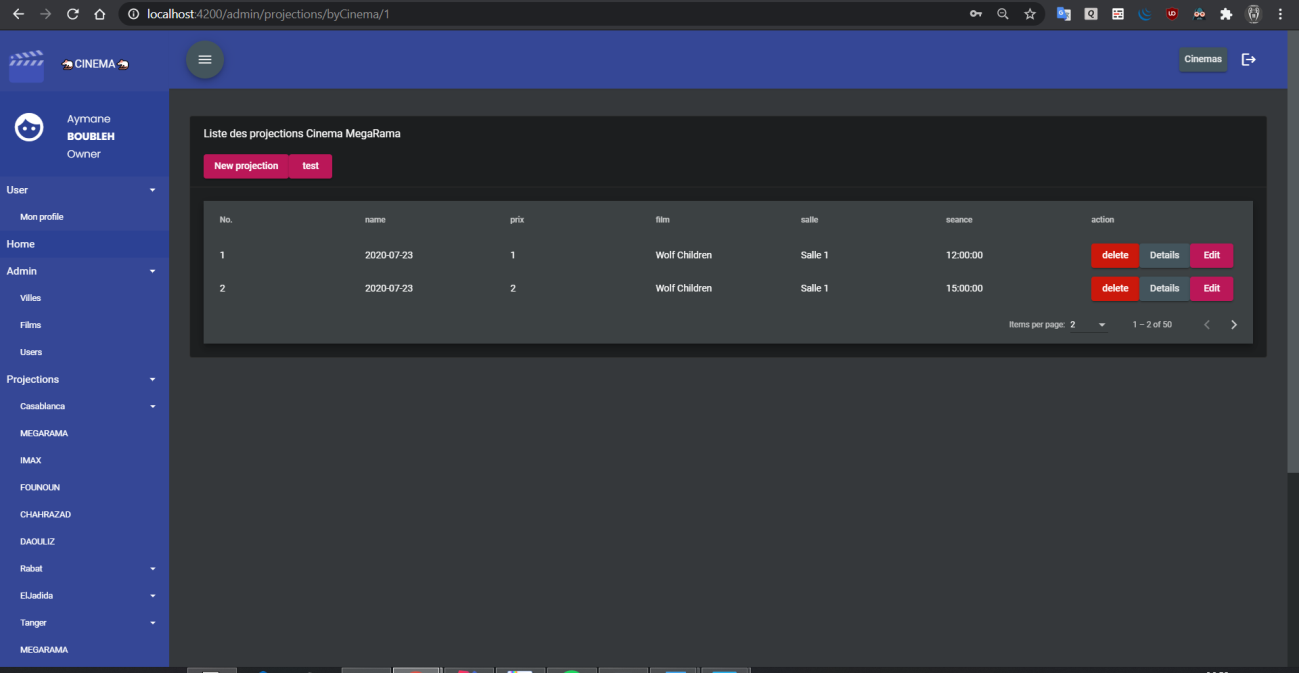The width and height of the screenshot is (1299, 673).
Task: Open Mon profile from the sidebar
Action: (x=41, y=216)
